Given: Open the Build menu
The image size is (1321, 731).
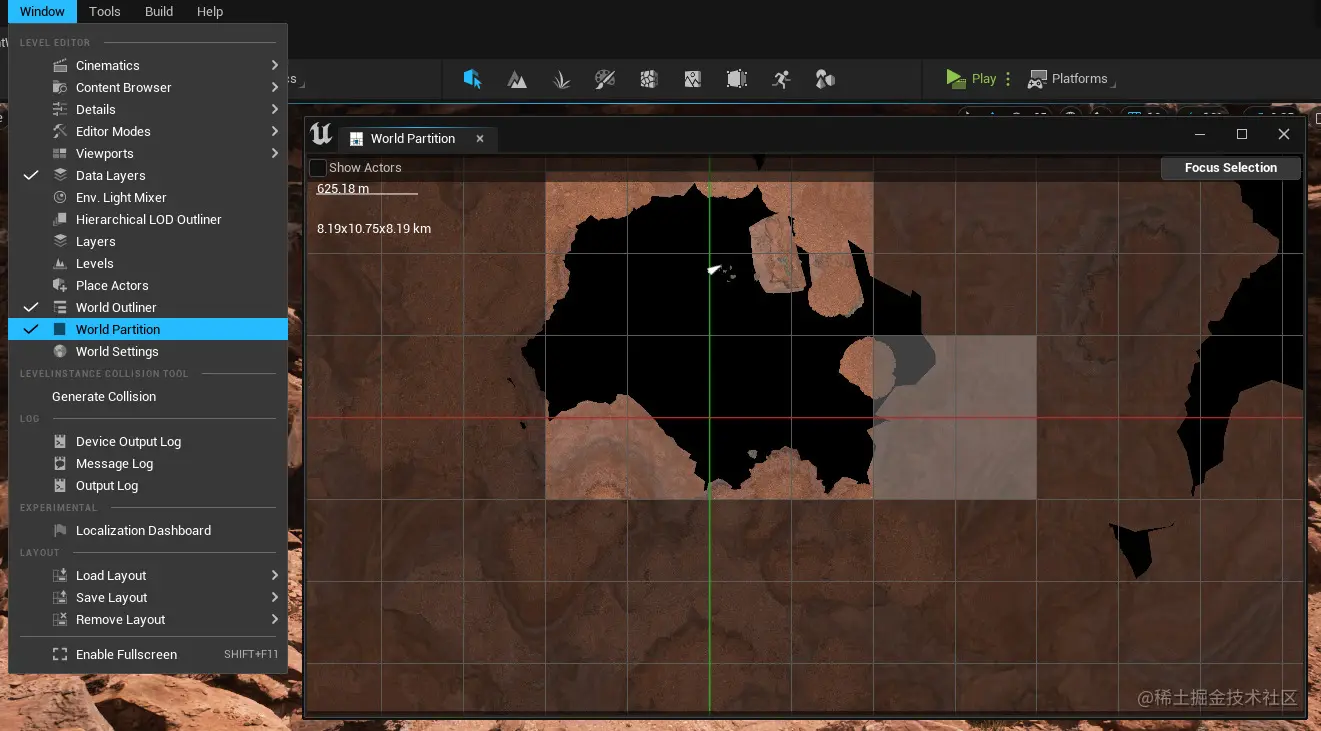Looking at the screenshot, I should 159,12.
